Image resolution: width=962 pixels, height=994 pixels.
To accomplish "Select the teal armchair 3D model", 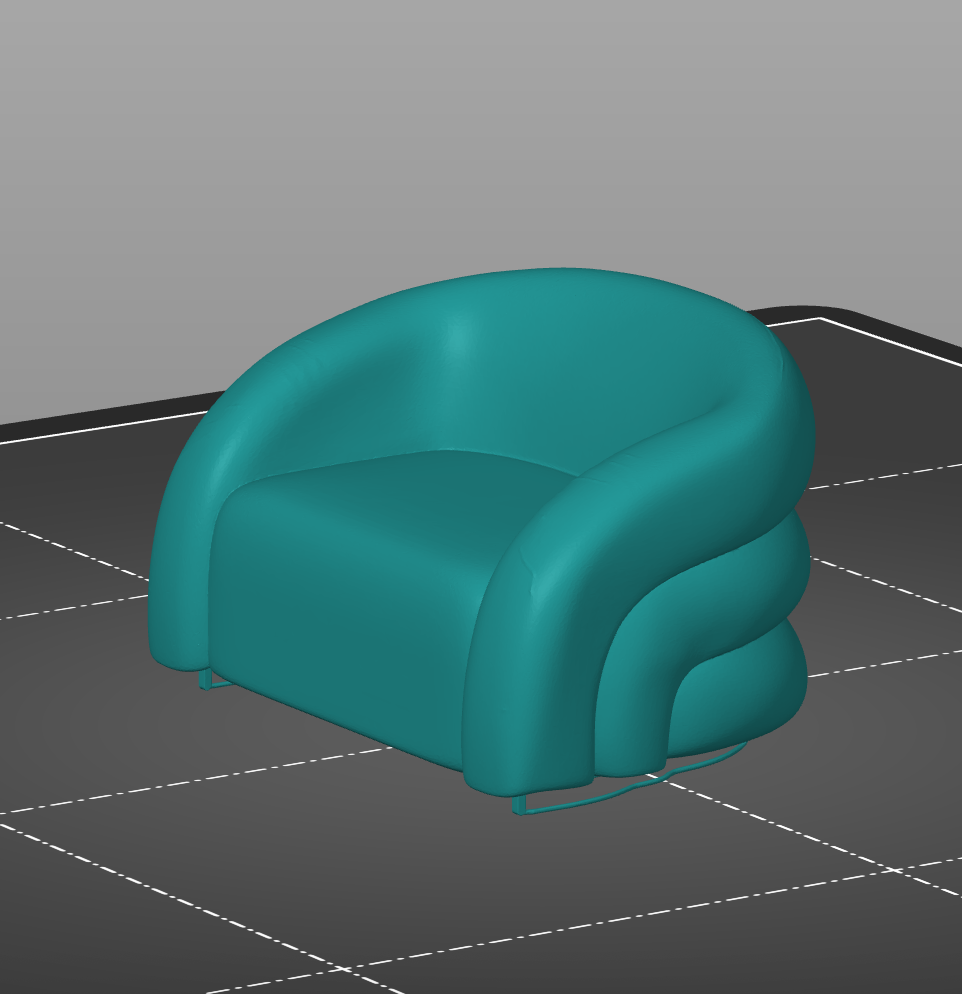I will [482, 539].
